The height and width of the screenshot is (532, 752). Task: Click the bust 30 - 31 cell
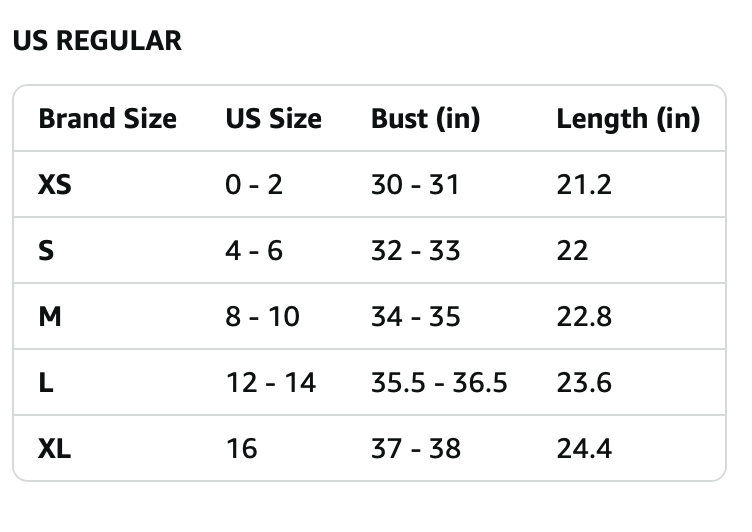(x=415, y=184)
